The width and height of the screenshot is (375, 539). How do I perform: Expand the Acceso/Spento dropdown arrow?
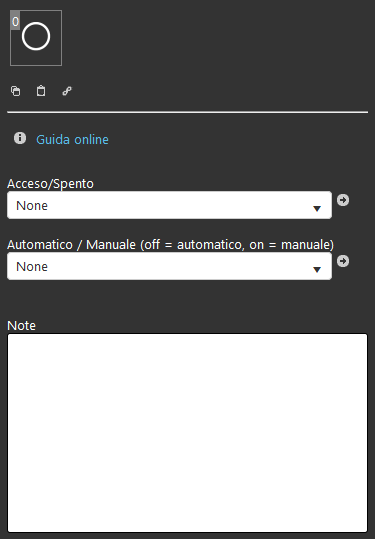point(317,208)
